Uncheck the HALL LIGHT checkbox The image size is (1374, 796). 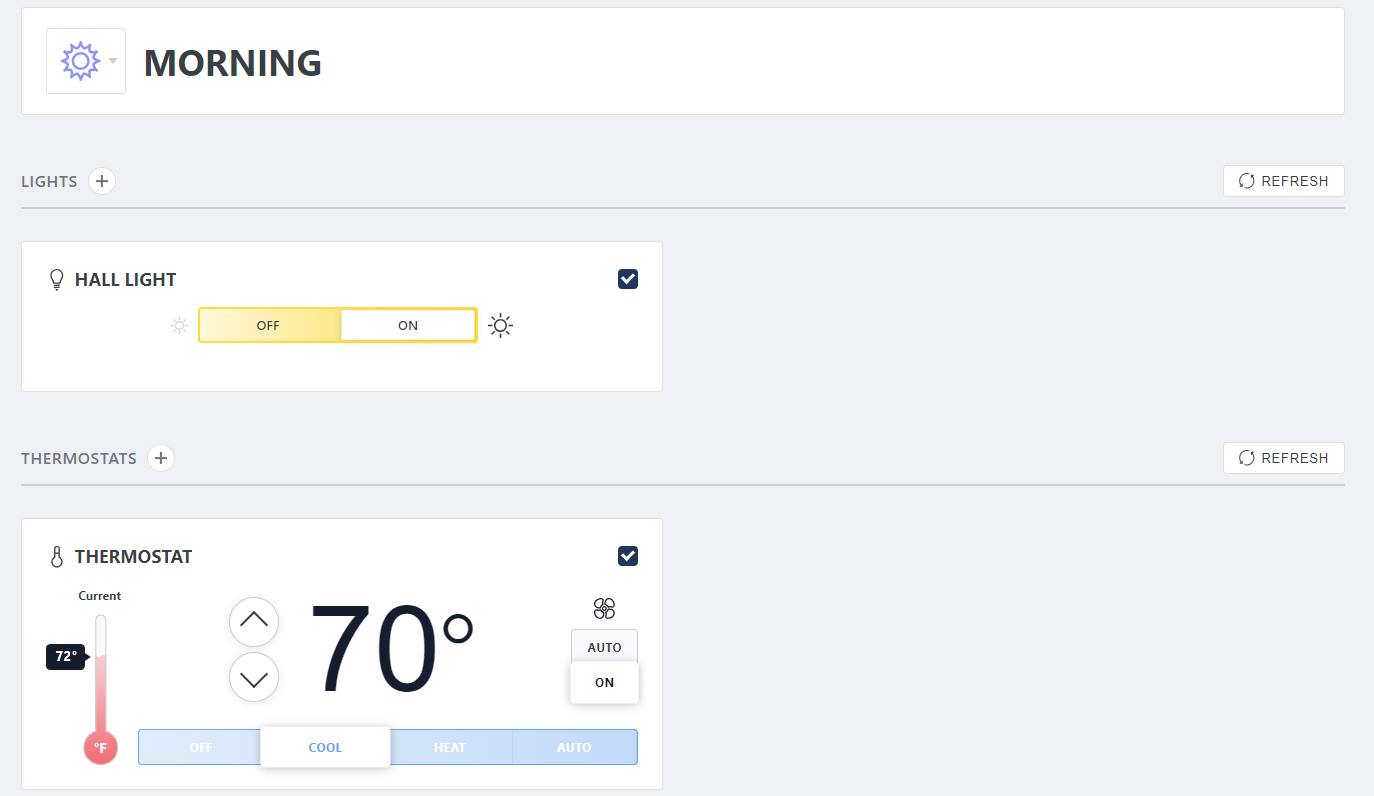(x=628, y=279)
